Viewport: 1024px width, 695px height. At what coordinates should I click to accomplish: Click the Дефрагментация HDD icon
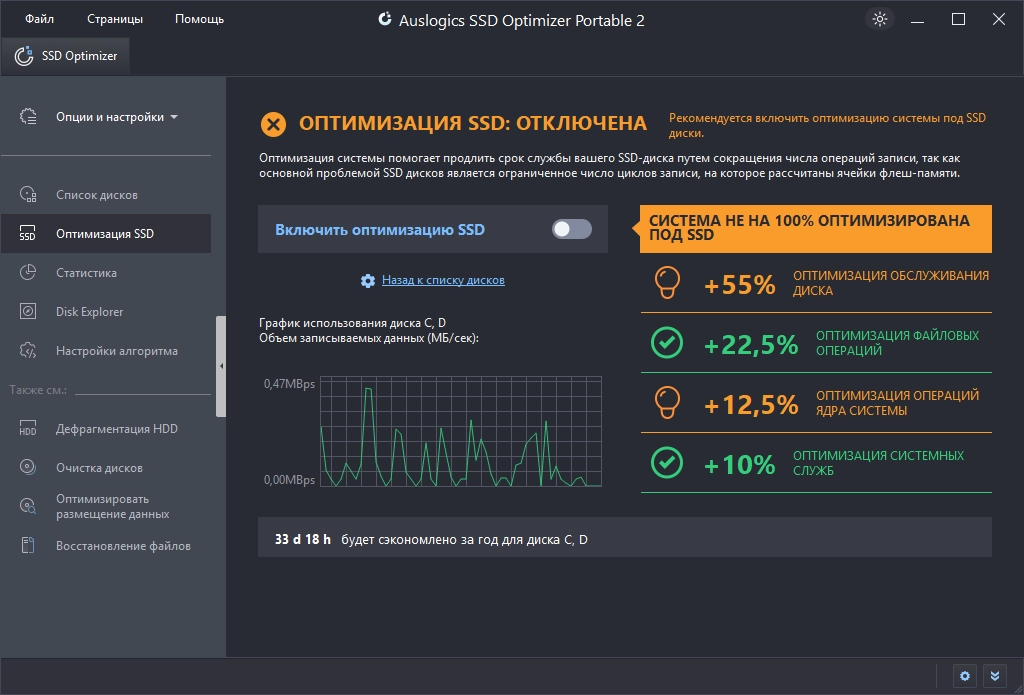pos(27,428)
